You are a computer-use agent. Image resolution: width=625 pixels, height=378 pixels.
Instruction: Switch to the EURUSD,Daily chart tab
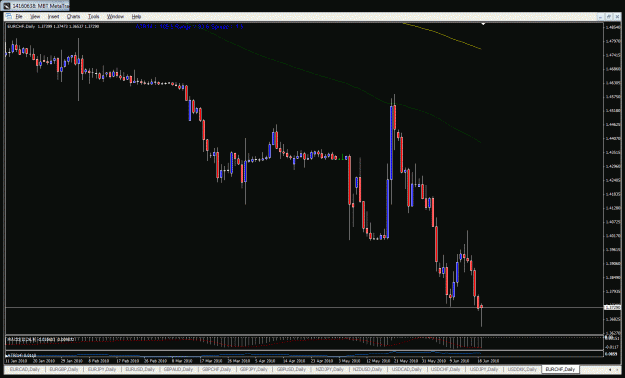[140, 369]
